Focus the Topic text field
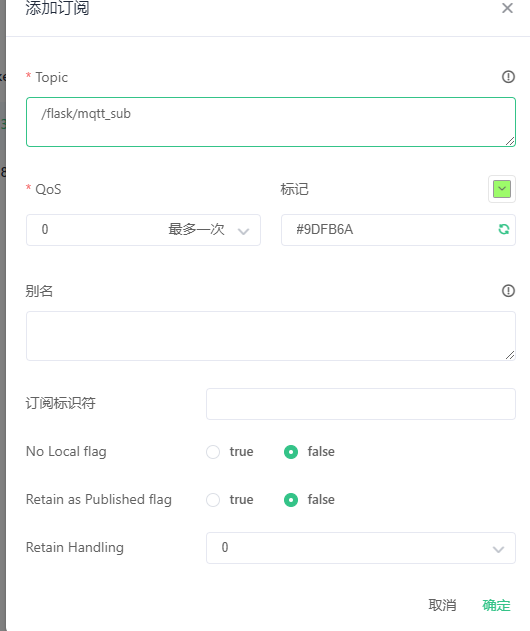This screenshot has height=631, width=530. coord(271,122)
